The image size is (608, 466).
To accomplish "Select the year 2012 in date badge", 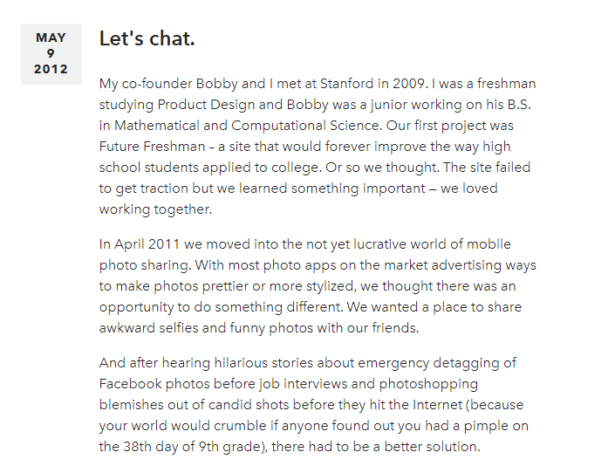I will [51, 69].
